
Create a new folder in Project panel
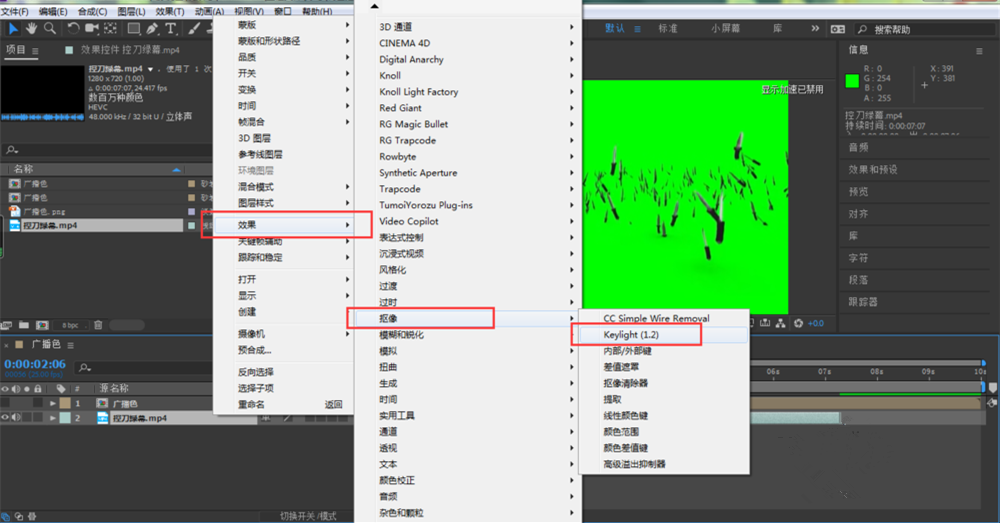tap(24, 325)
